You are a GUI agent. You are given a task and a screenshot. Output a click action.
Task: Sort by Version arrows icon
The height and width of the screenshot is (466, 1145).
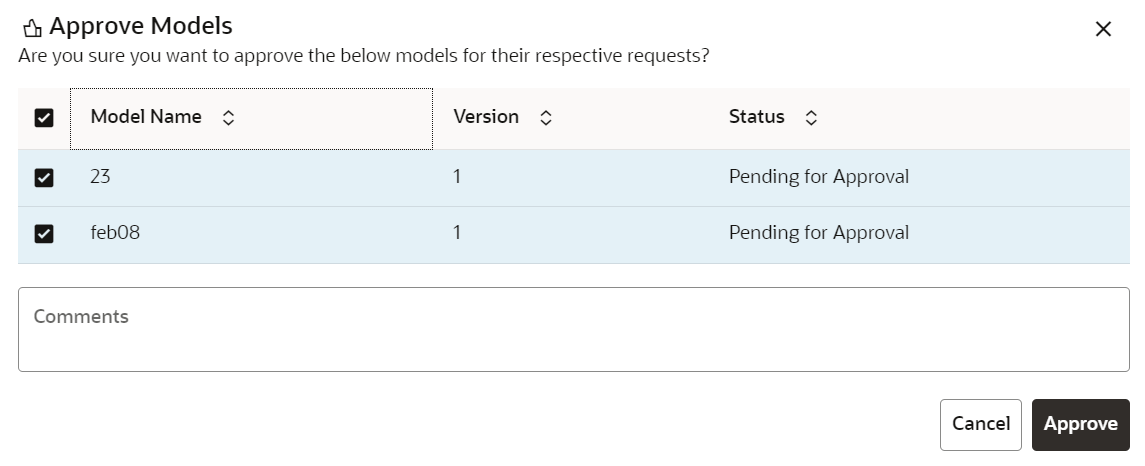click(545, 118)
